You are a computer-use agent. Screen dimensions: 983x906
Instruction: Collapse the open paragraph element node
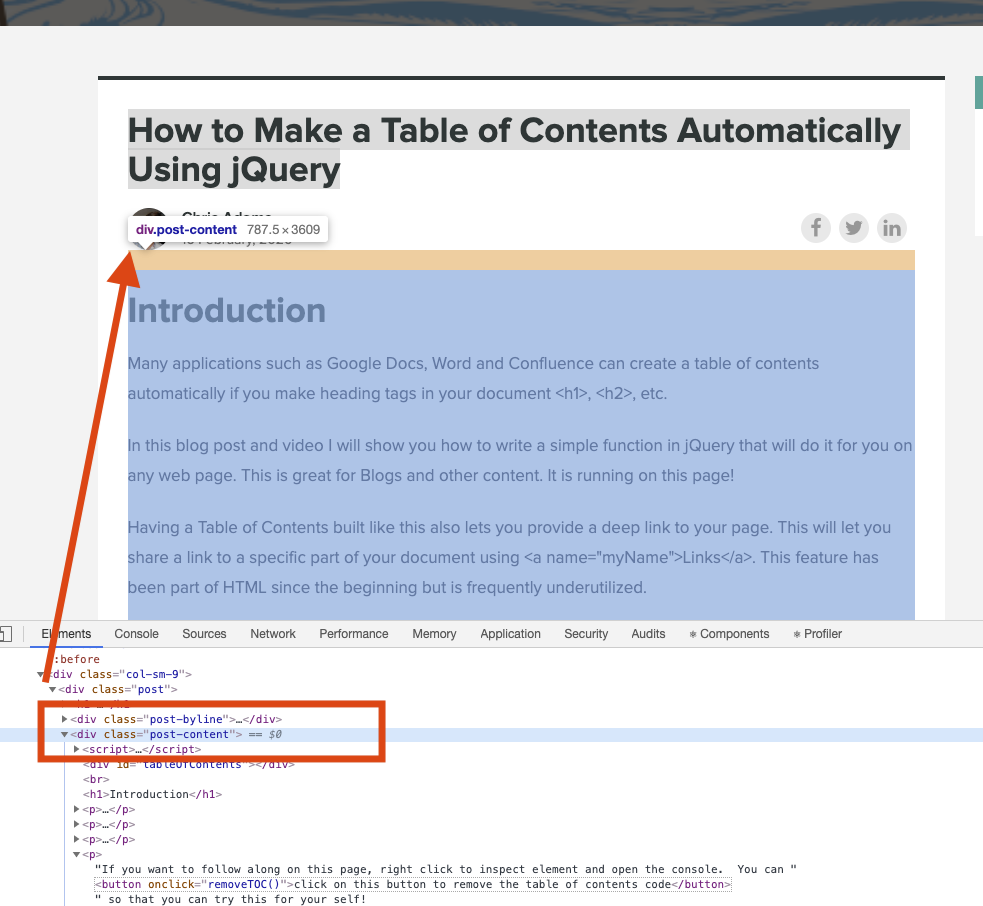click(x=76, y=855)
